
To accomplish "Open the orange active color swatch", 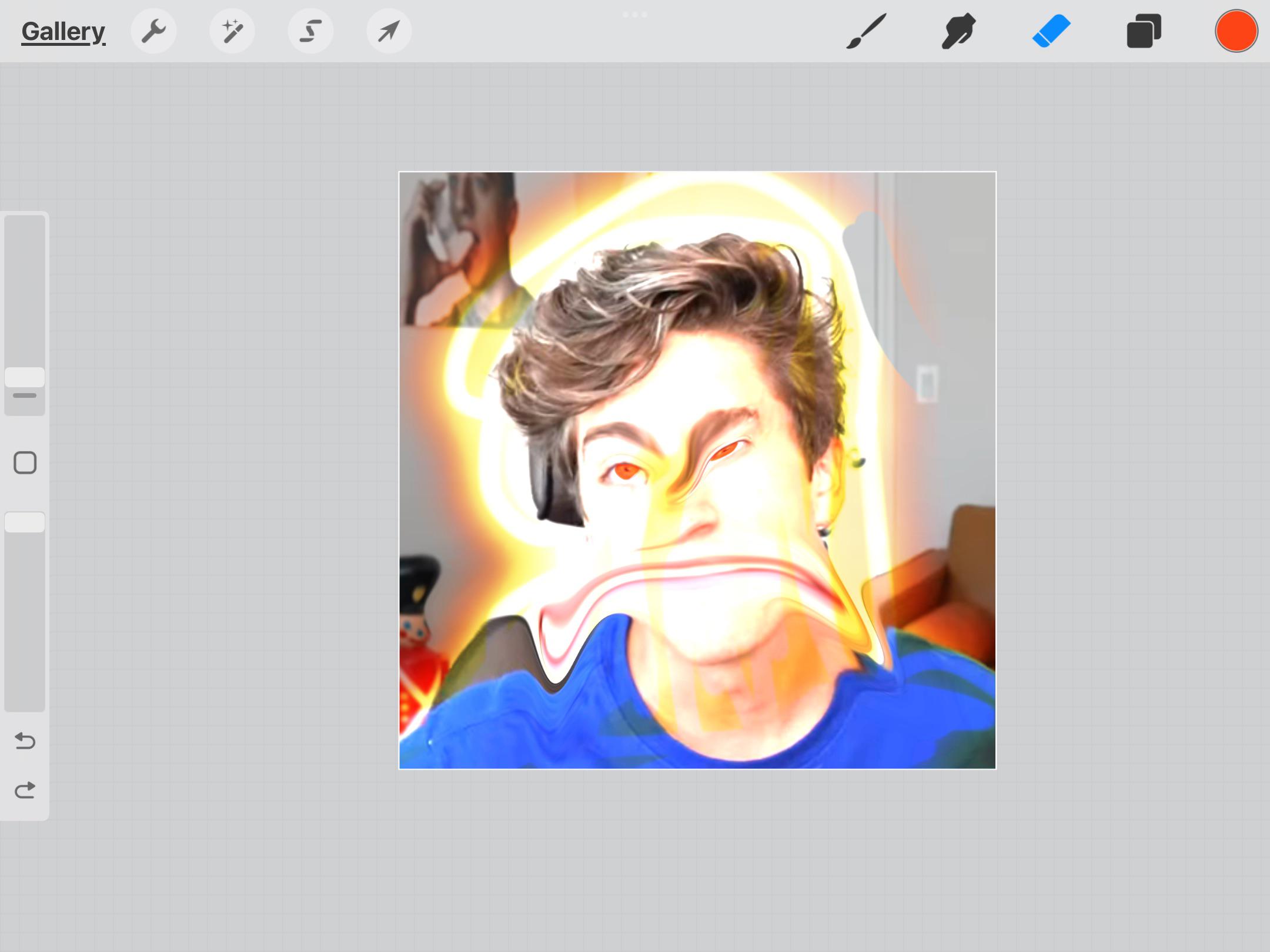I will click(x=1236, y=31).
